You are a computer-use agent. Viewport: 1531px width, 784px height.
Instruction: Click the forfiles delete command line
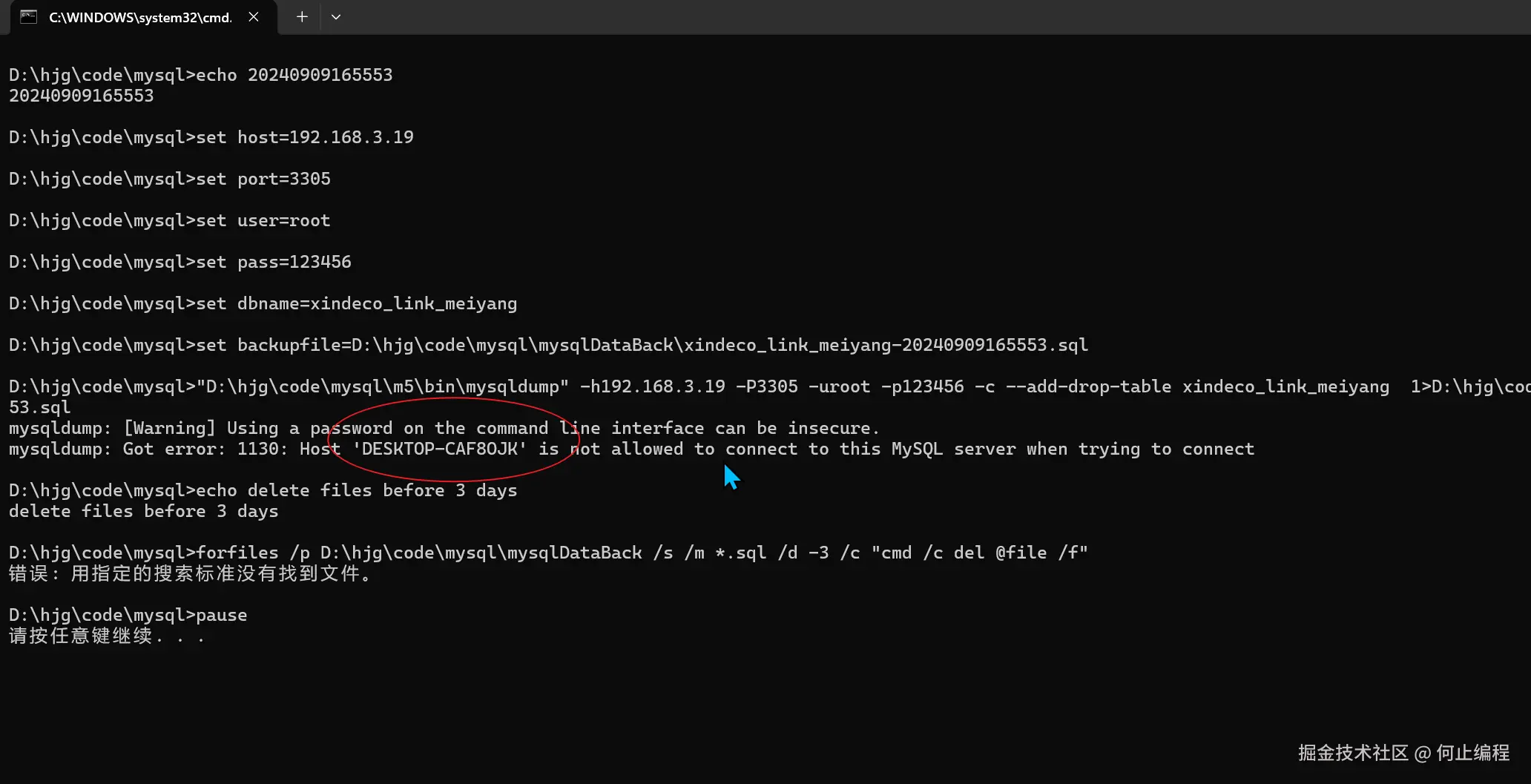(548, 553)
